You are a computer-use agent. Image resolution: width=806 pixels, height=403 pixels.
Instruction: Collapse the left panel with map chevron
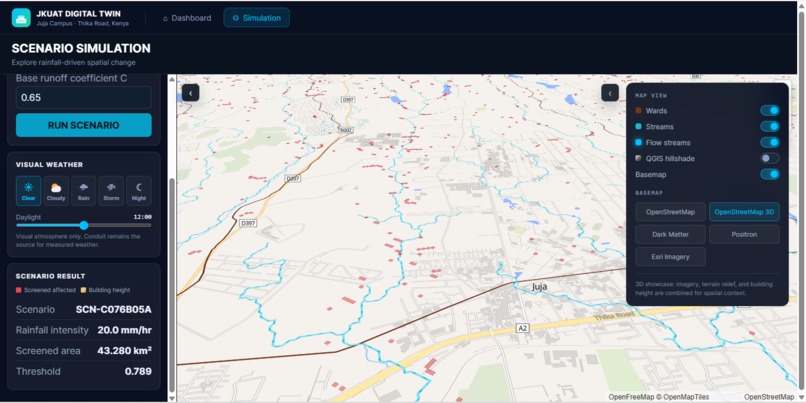tap(191, 93)
